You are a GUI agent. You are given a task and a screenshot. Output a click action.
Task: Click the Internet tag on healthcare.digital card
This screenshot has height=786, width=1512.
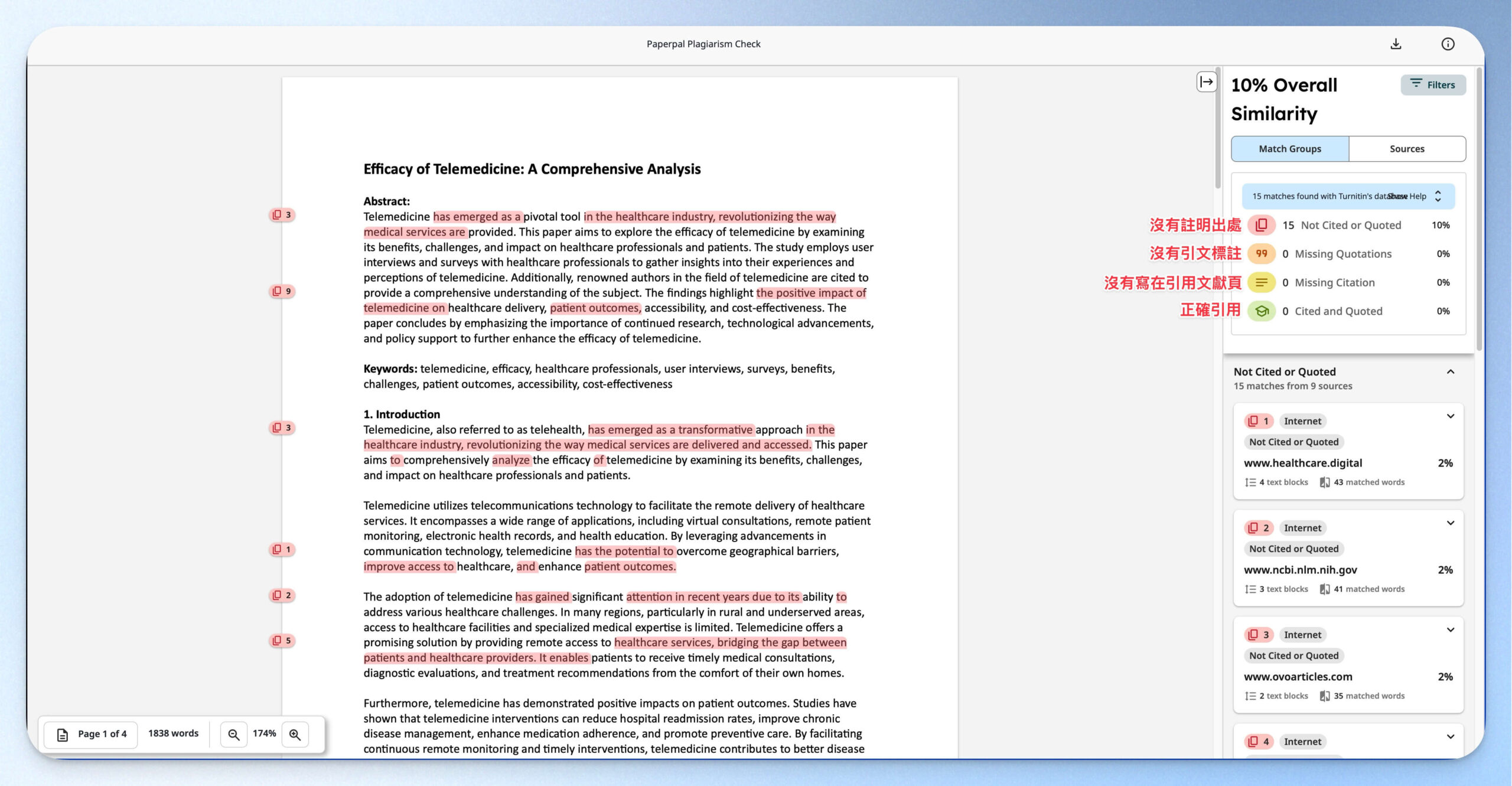click(1302, 421)
